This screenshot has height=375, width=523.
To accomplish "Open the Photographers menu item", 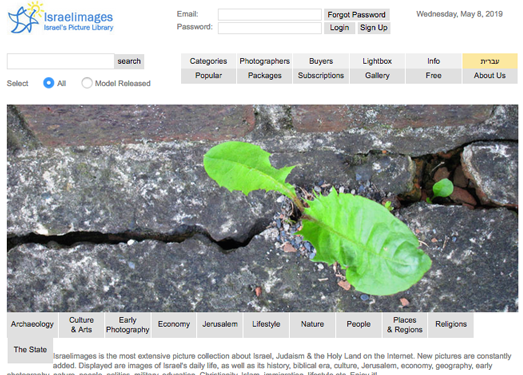I will (x=265, y=61).
